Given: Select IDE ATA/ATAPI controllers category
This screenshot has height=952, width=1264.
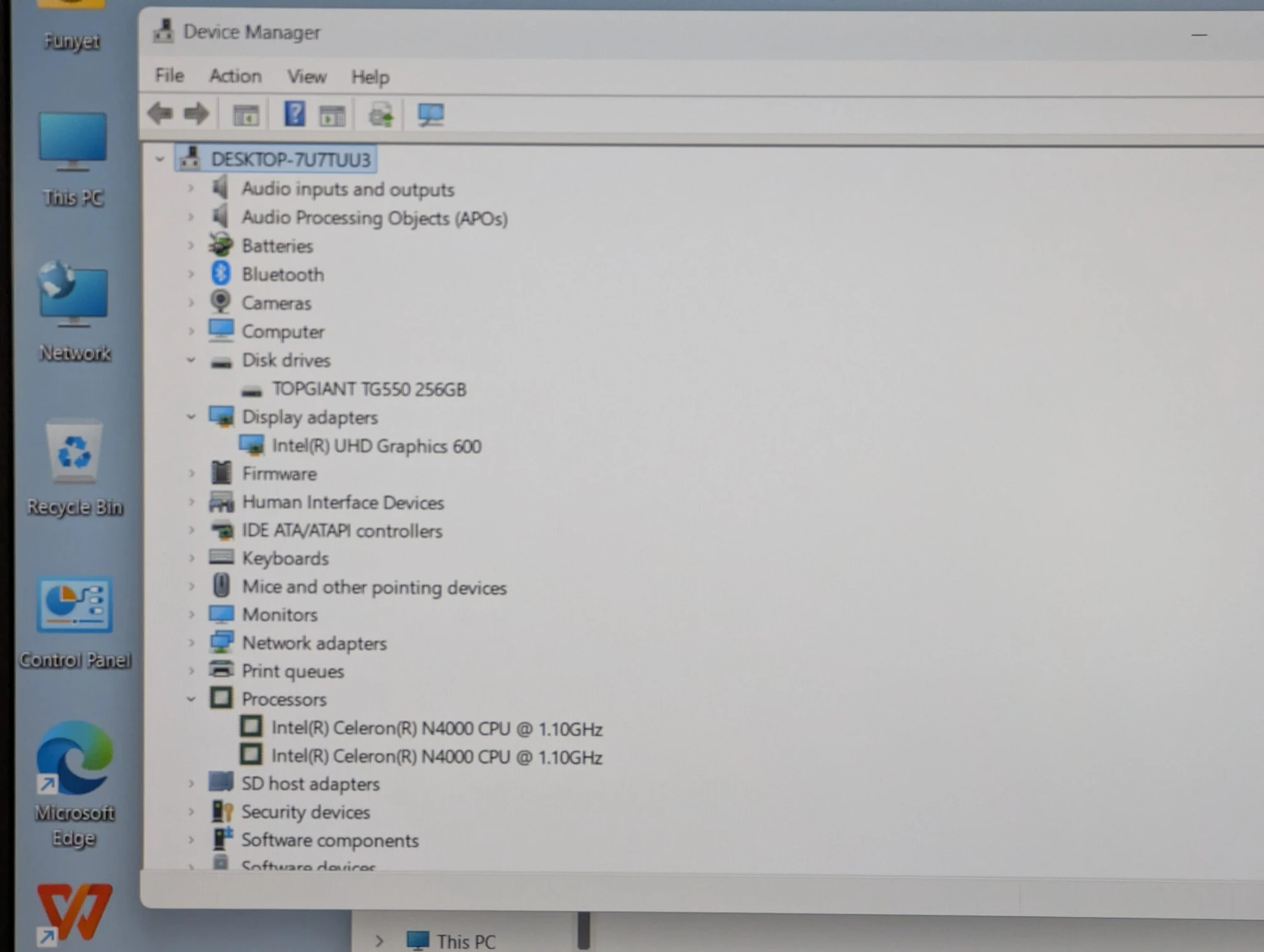Looking at the screenshot, I should click(342, 530).
